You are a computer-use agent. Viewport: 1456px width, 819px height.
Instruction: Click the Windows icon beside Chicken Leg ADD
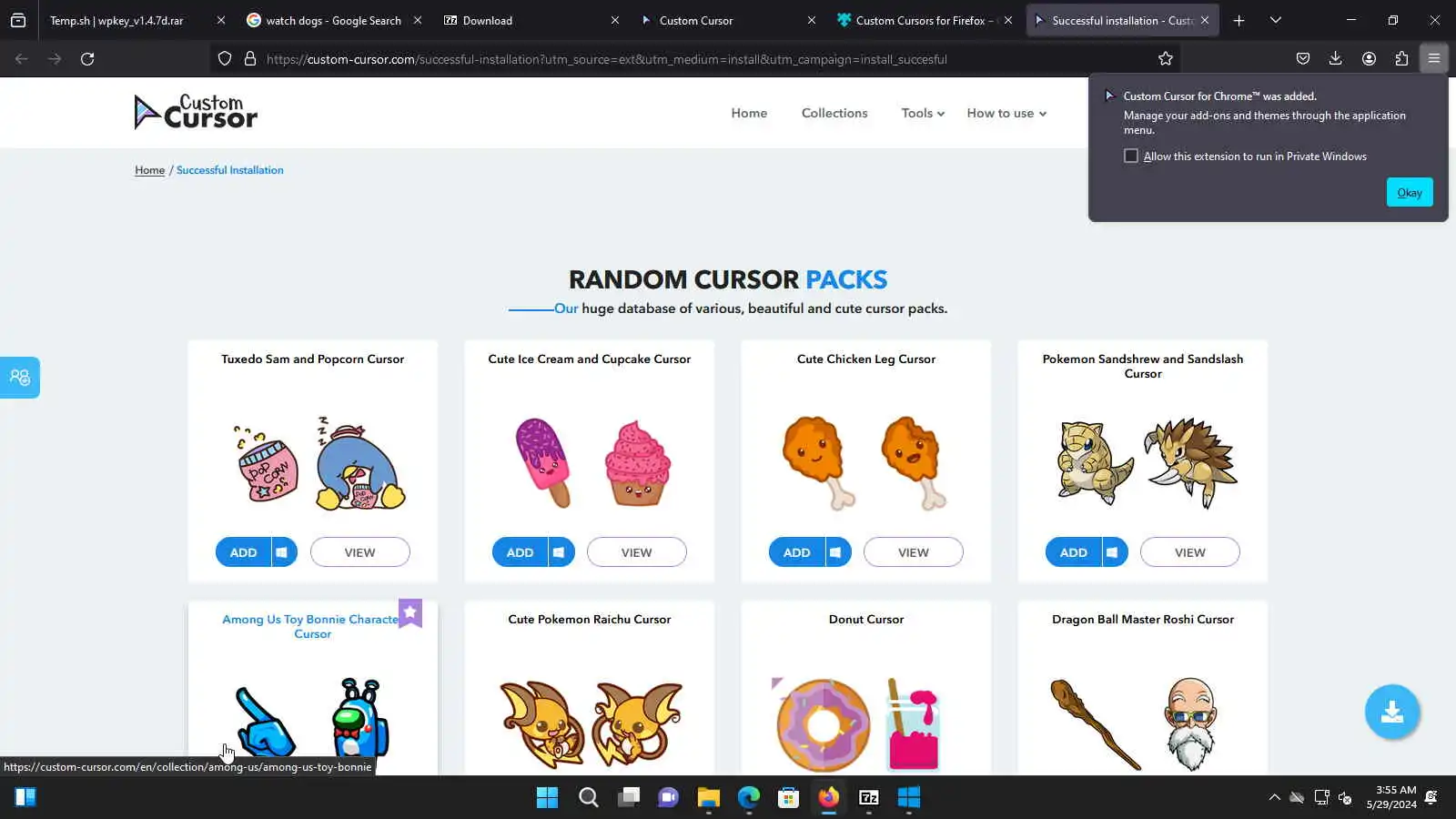click(x=835, y=552)
